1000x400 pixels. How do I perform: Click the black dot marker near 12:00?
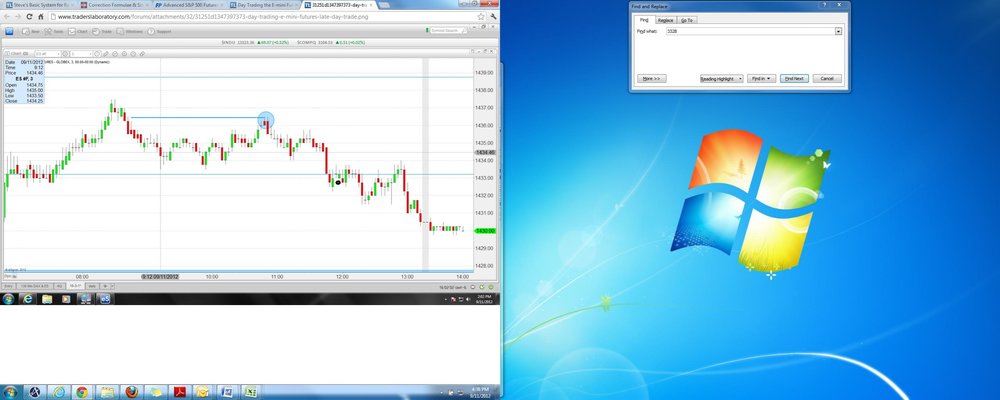[338, 182]
